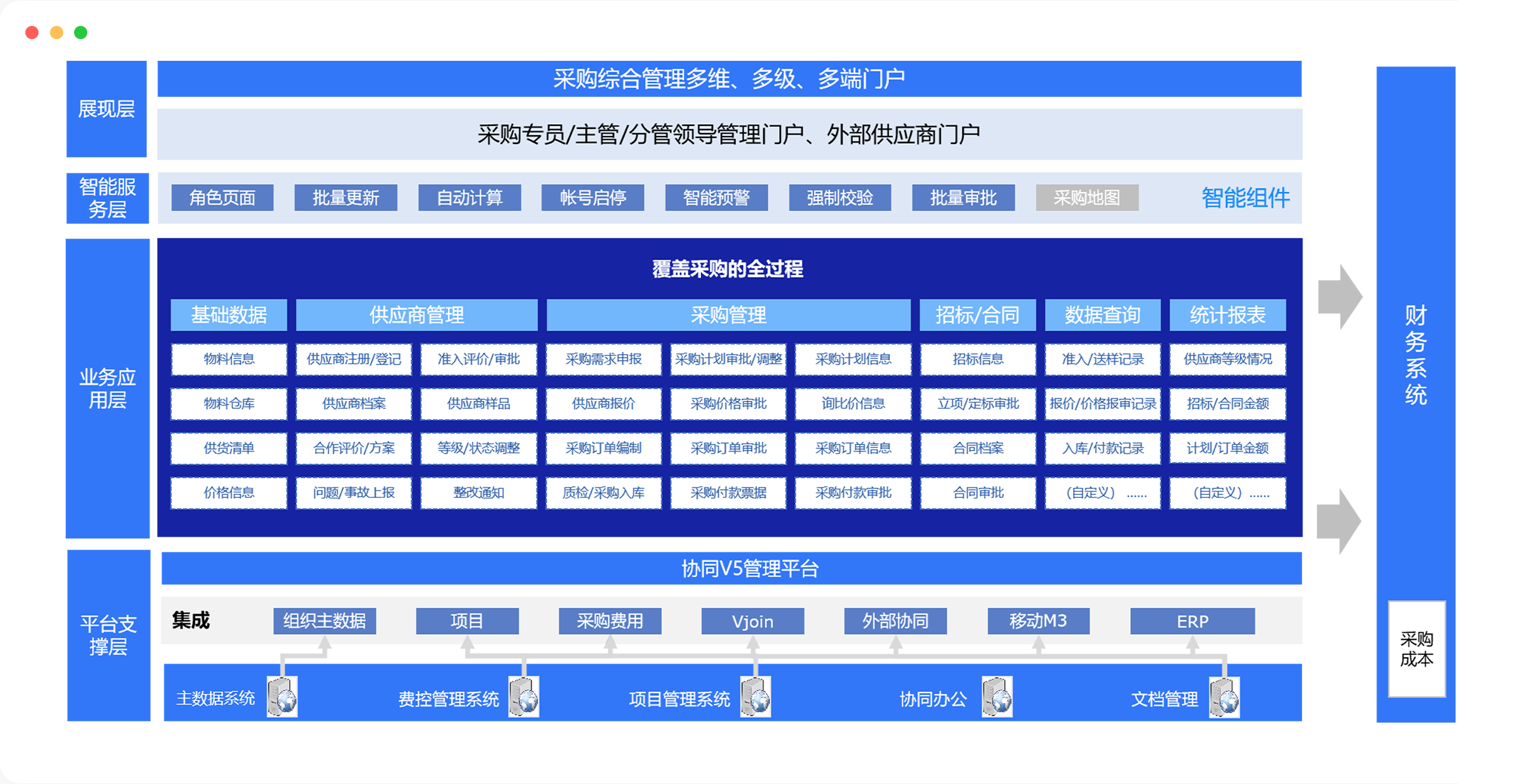The height and width of the screenshot is (784, 1520).
Task: Toggle 强制校验 option
Action: (x=840, y=197)
